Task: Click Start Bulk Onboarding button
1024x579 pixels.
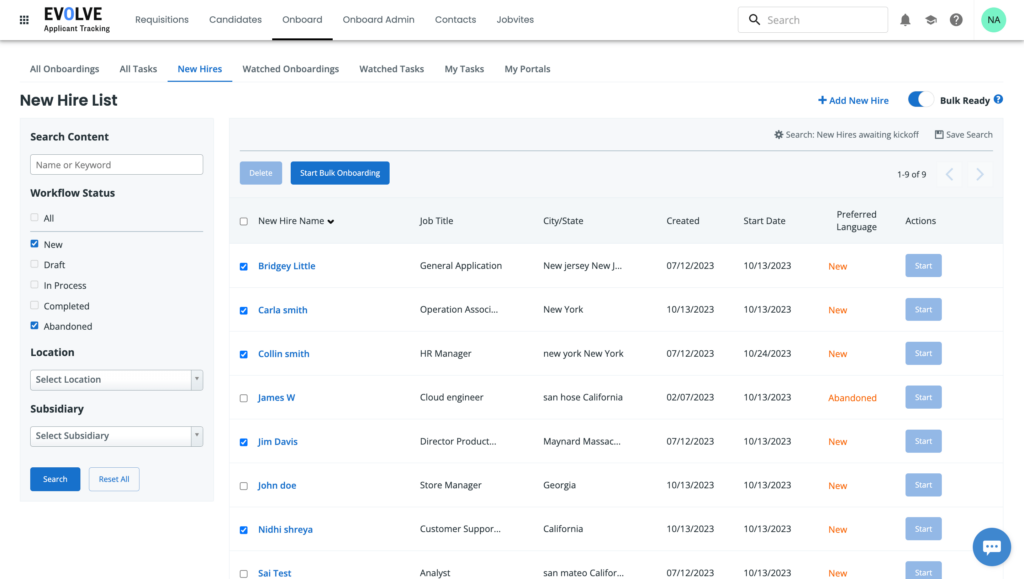Action: click(340, 173)
